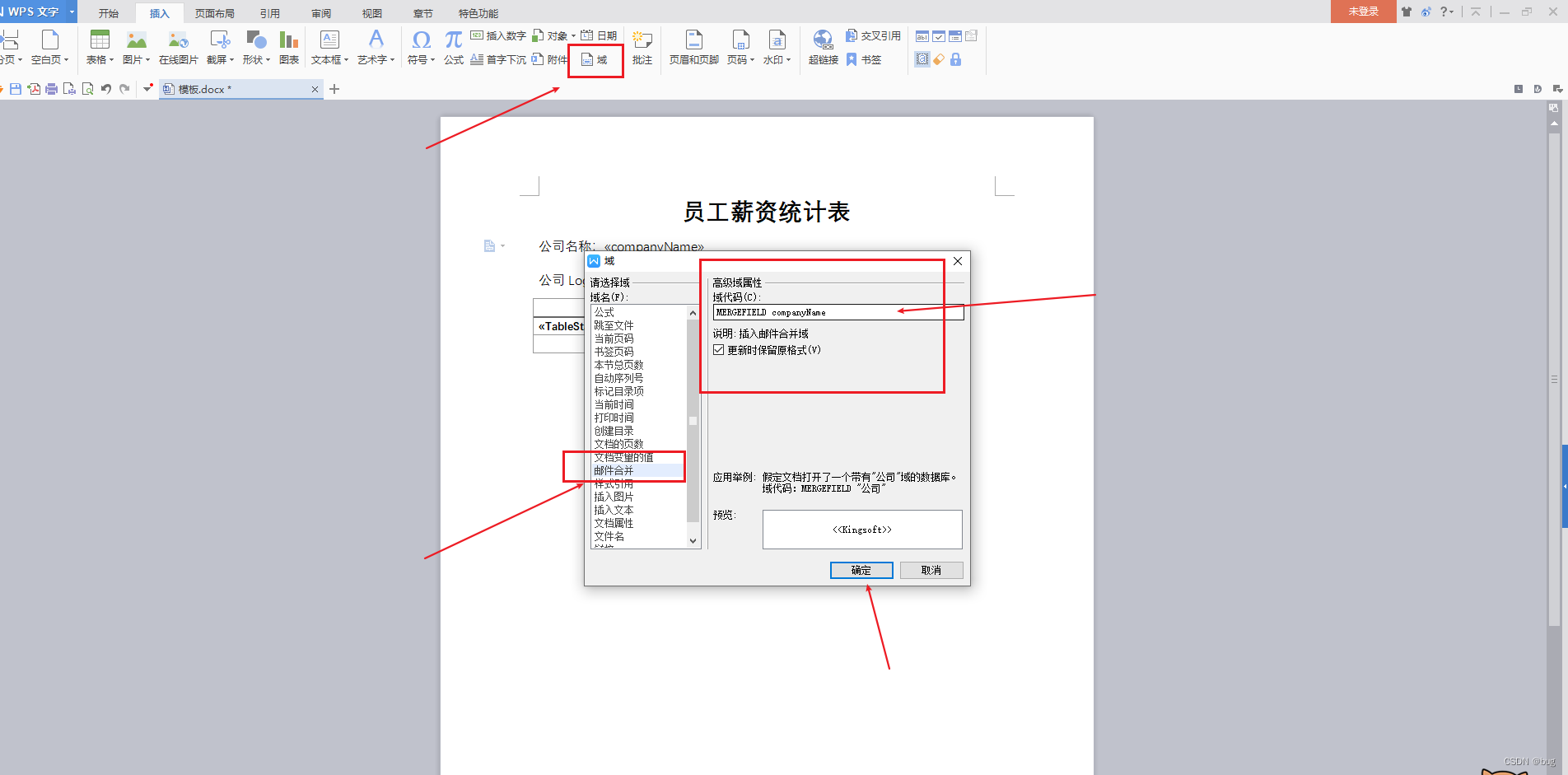The width and height of the screenshot is (1568, 775).
Task: Click field list scrollbar down arrow
Action: click(693, 541)
